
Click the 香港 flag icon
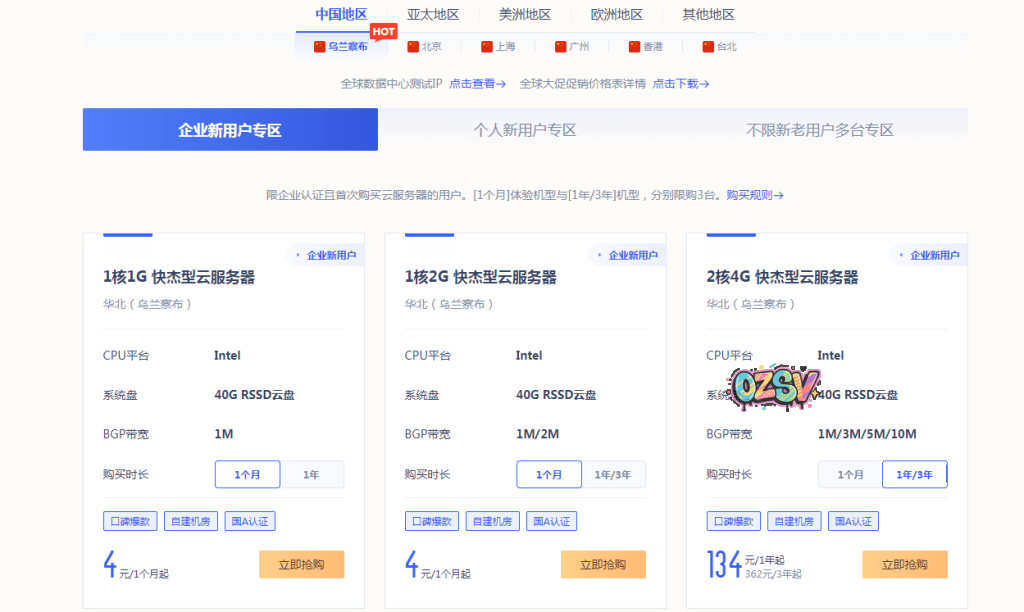pos(634,47)
